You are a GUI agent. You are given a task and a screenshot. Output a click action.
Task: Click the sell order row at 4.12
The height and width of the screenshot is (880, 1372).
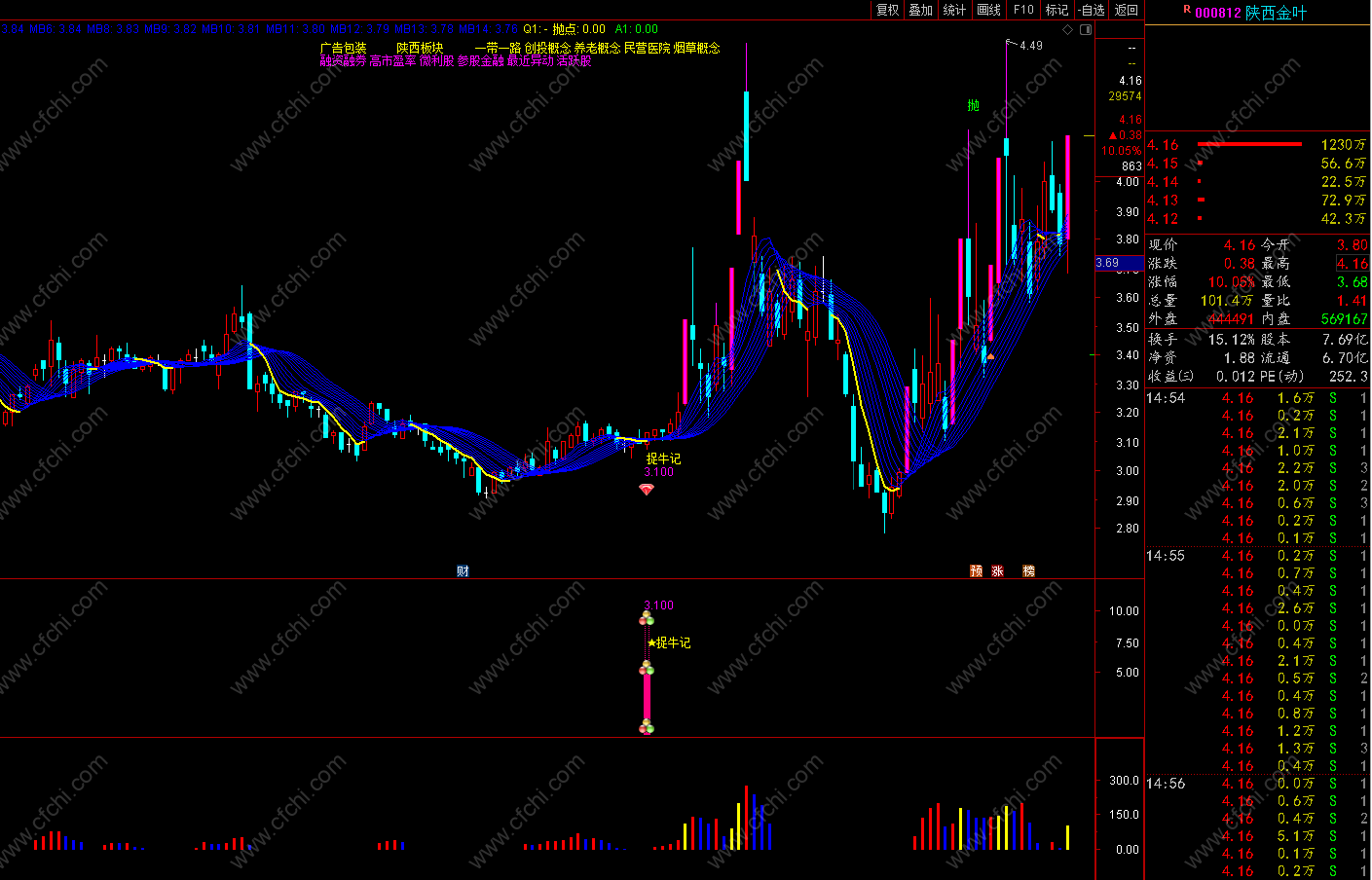(x=1257, y=219)
